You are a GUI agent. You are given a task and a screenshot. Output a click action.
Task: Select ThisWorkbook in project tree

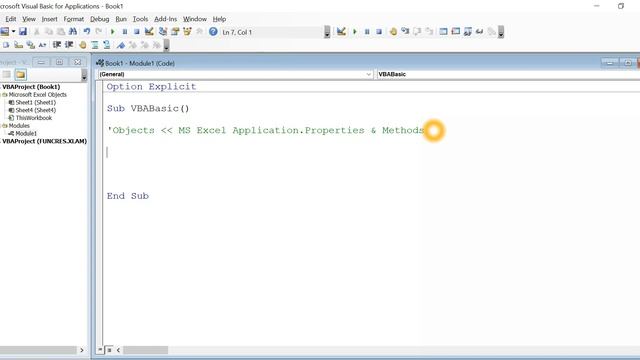click(33, 118)
